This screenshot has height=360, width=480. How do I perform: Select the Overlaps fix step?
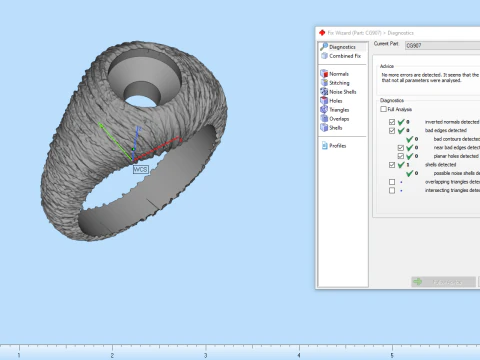click(335, 119)
